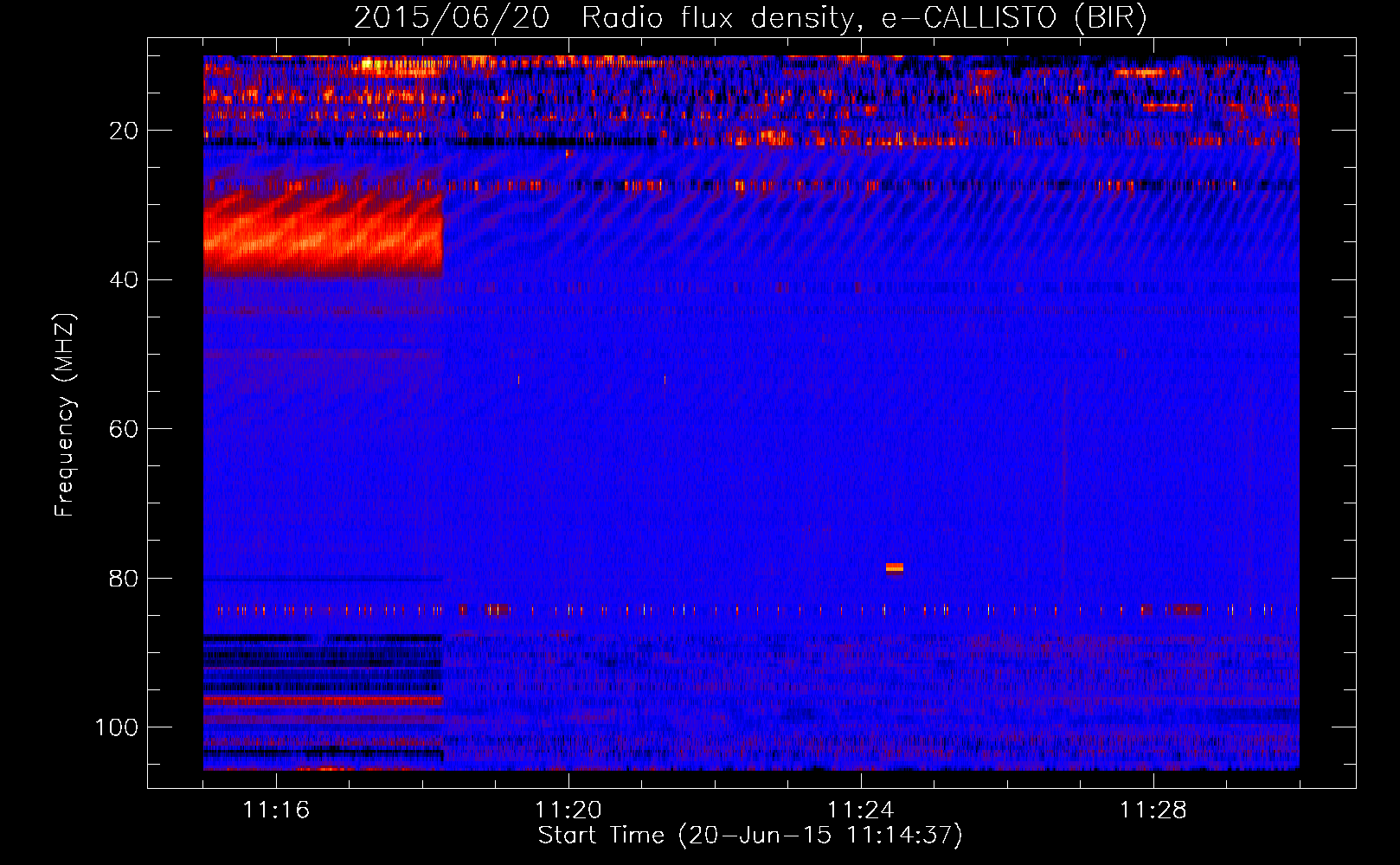Viewport: 1400px width, 865px height.
Task: Click the 40 frequency tick label
Action: [x=125, y=280]
